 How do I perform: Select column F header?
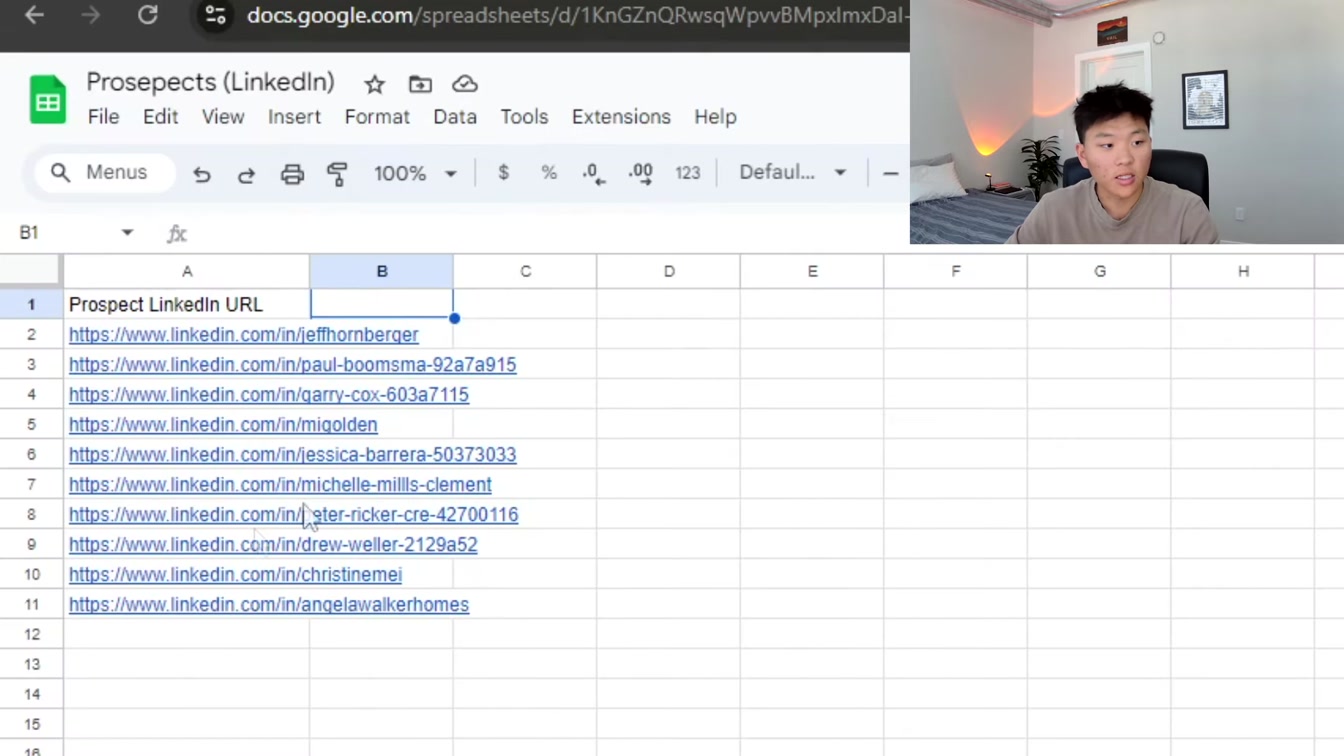(956, 271)
